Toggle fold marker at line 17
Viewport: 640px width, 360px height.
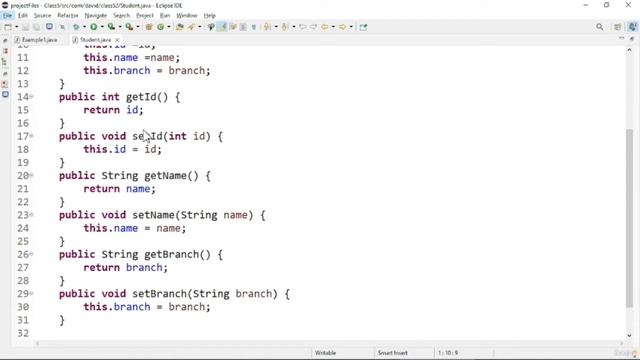(31, 136)
